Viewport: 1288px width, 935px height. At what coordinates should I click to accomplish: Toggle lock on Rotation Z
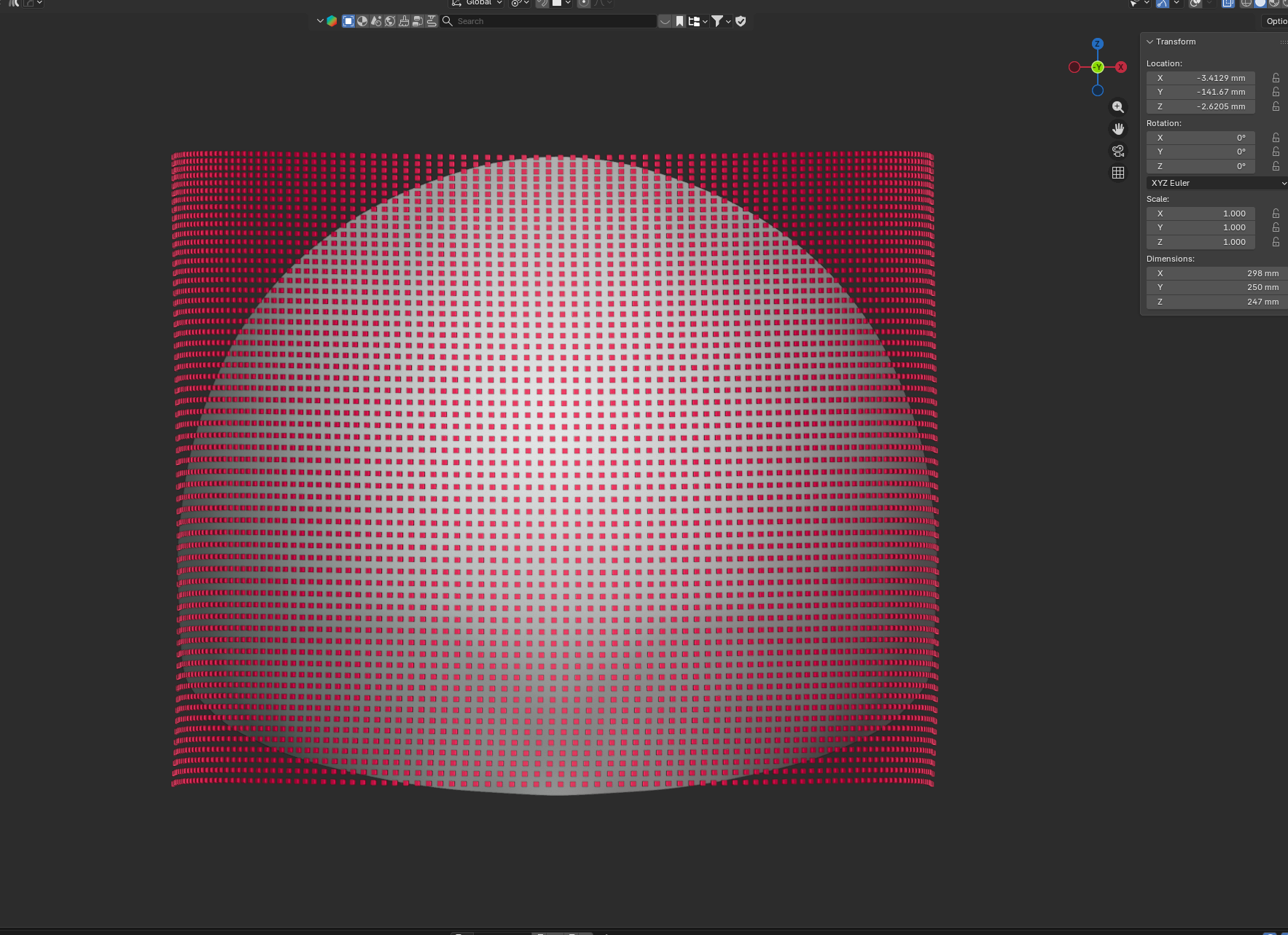point(1276,166)
